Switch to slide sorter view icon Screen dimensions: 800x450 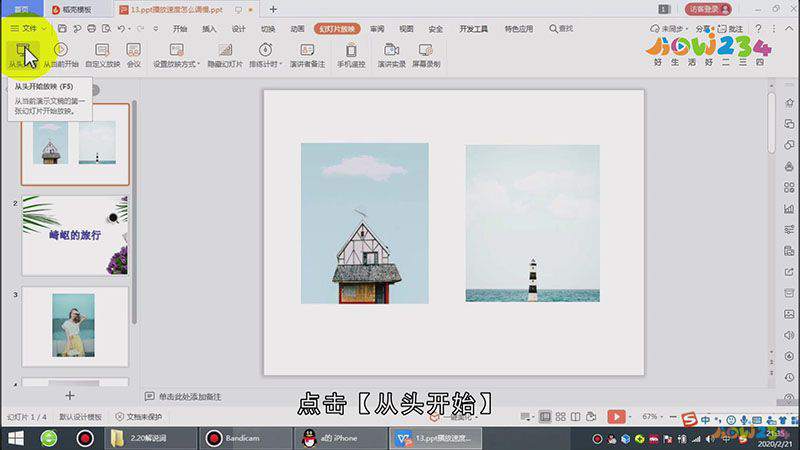click(560, 417)
